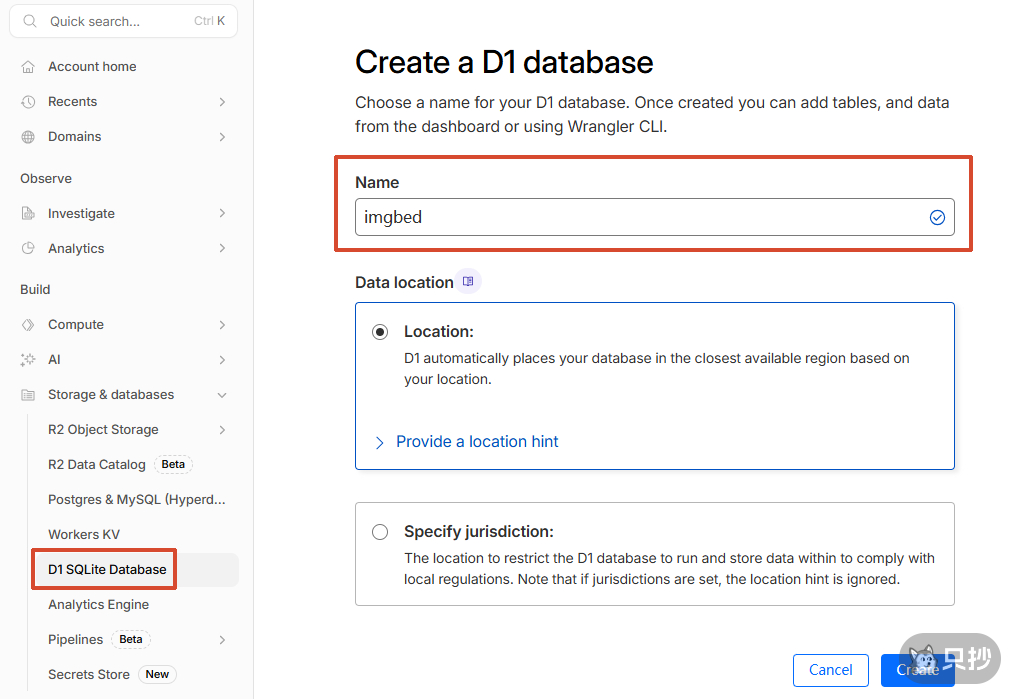
Task: Collapse the Storage & databases section chevron
Action: 222,395
